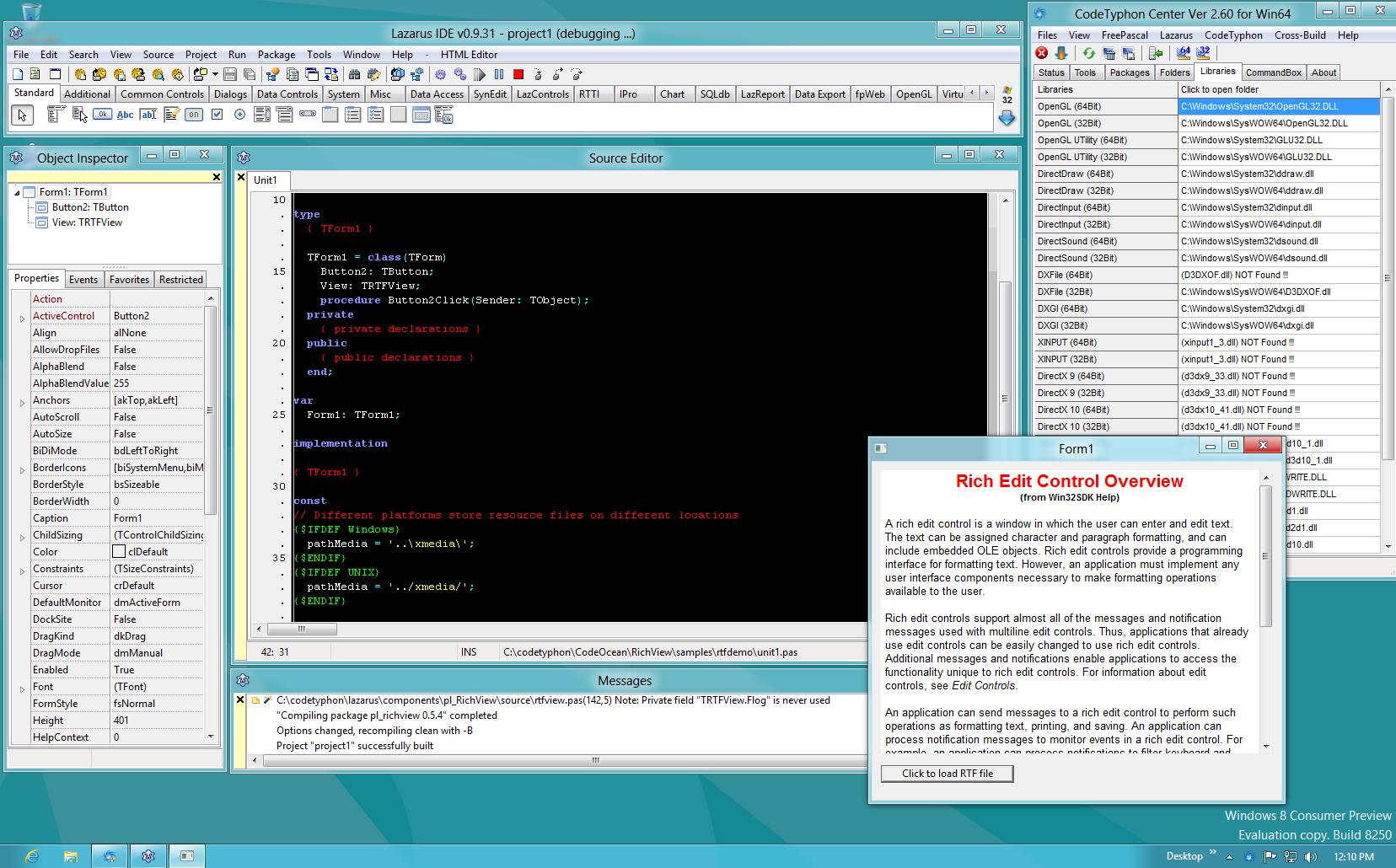Select the TToggleBox 'on' component icon

[194, 115]
